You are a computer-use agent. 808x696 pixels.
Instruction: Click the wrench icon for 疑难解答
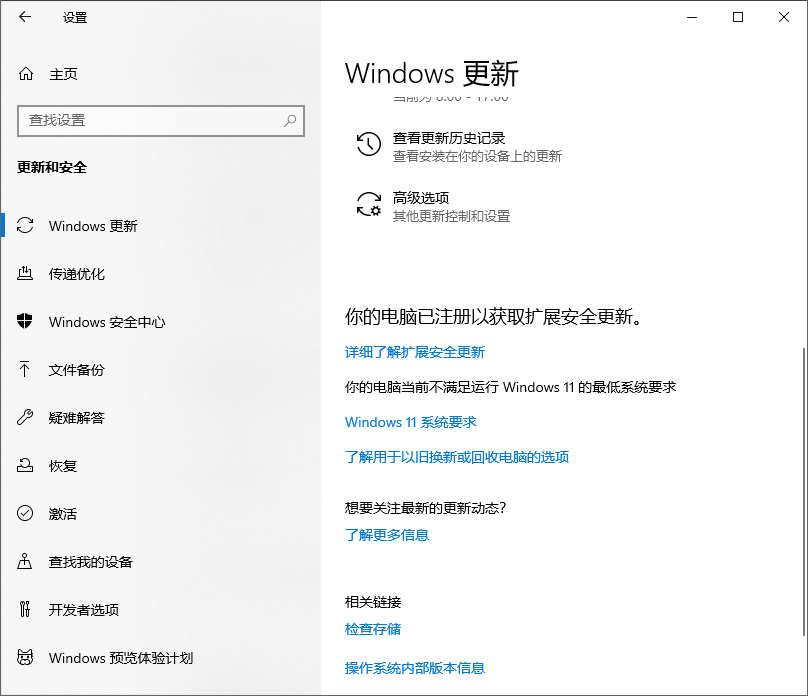coord(25,417)
